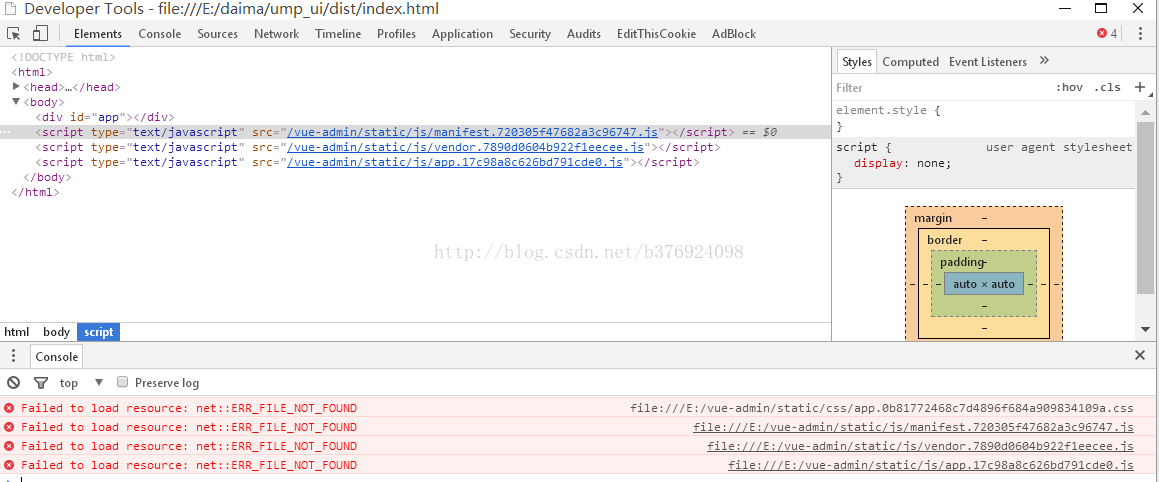
Task: Open the AdBlock tab
Action: pos(734,33)
